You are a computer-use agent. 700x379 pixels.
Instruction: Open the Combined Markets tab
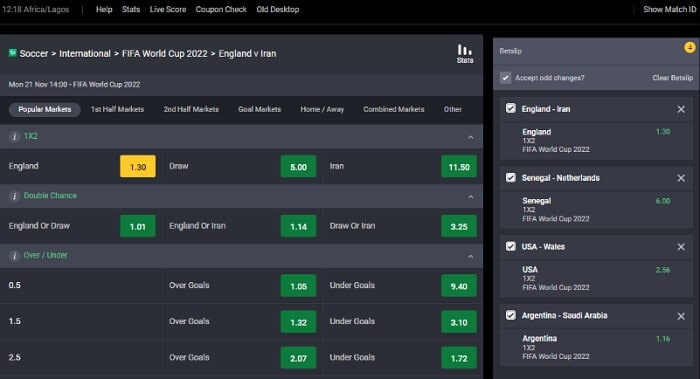click(x=394, y=109)
